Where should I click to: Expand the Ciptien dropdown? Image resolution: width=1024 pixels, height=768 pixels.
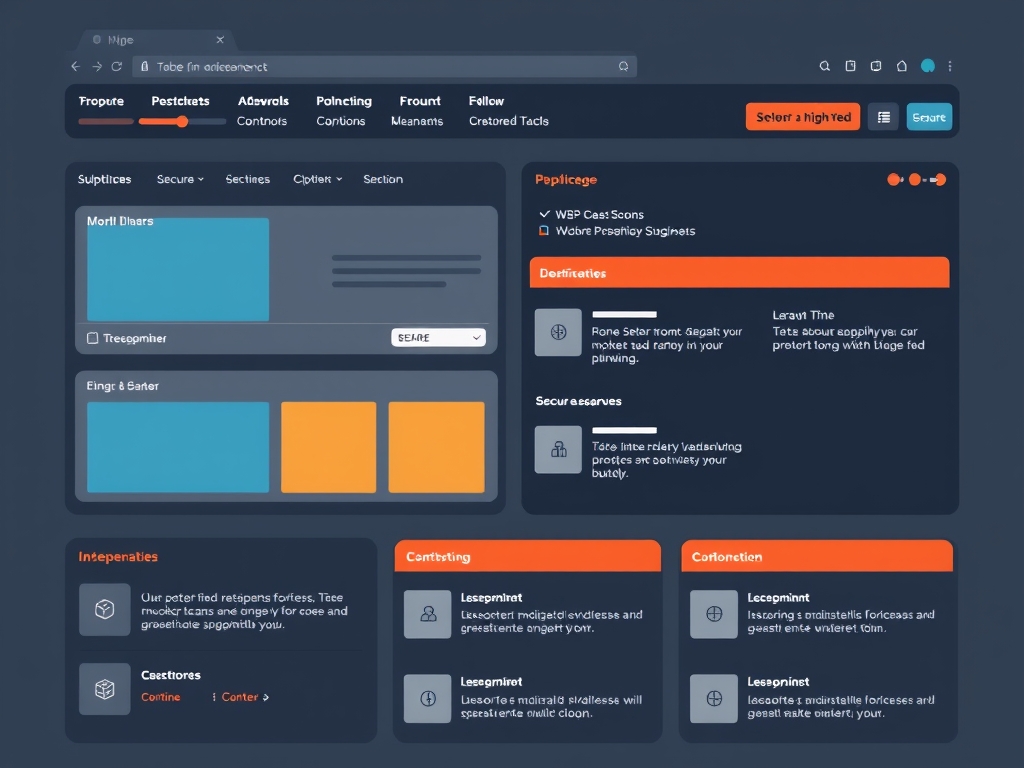pyautogui.click(x=317, y=179)
